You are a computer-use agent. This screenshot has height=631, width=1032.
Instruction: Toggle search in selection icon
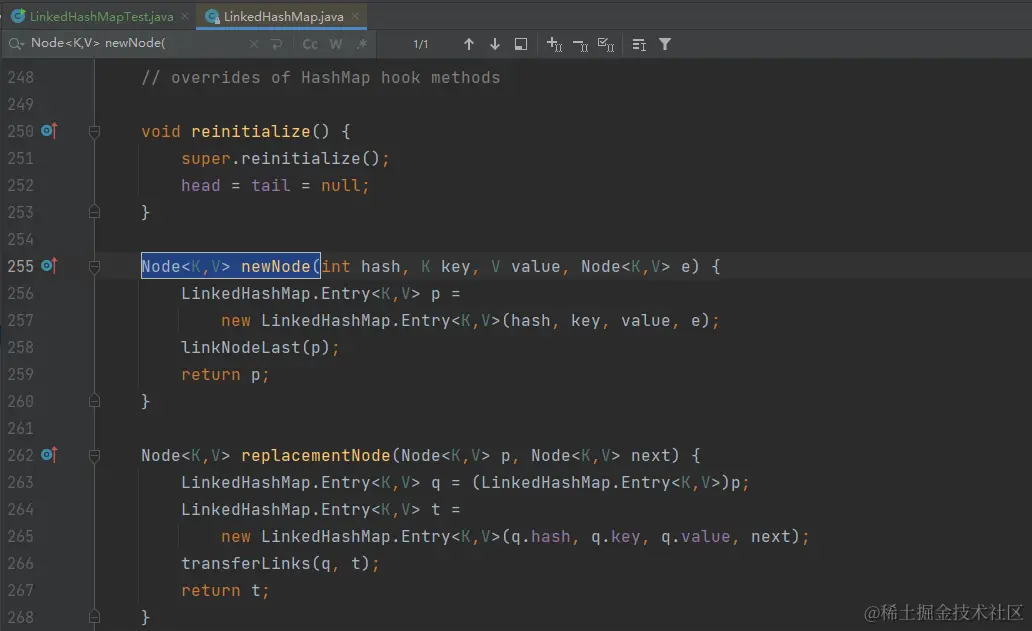pos(638,45)
